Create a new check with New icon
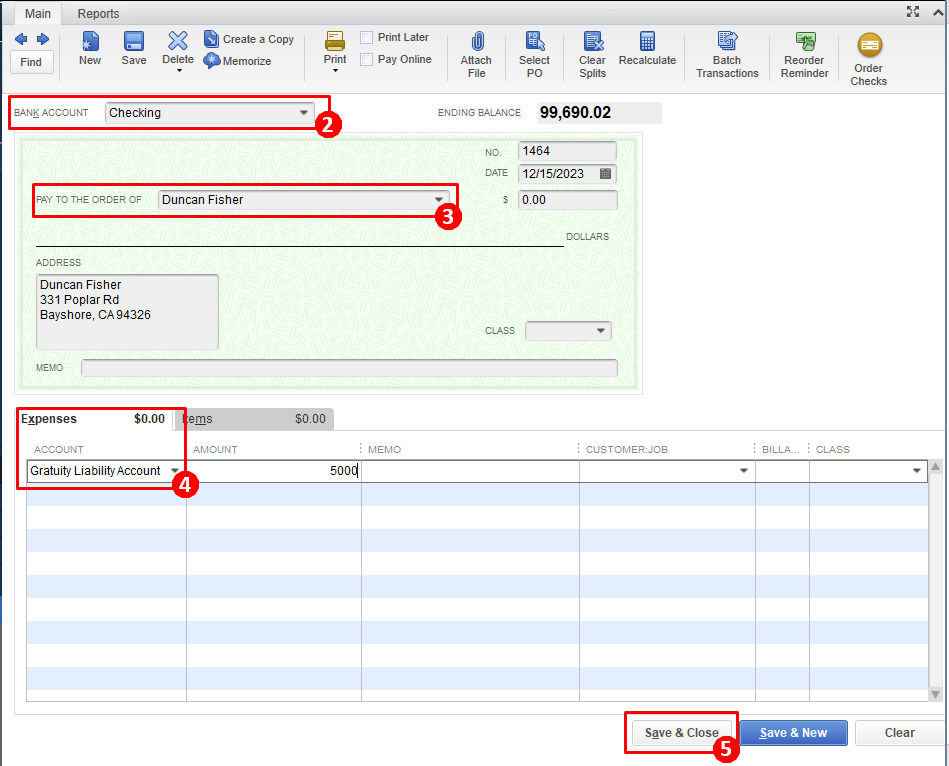 tap(90, 42)
